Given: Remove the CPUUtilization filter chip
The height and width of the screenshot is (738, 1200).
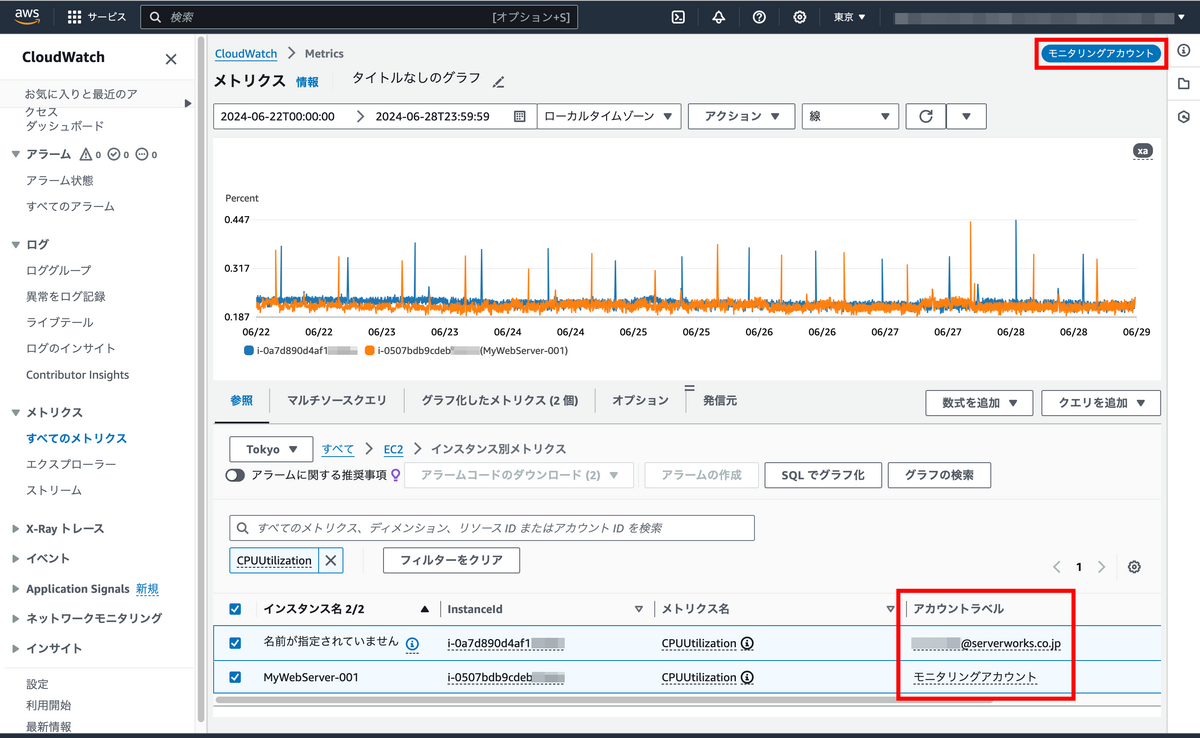Looking at the screenshot, I should (x=331, y=560).
